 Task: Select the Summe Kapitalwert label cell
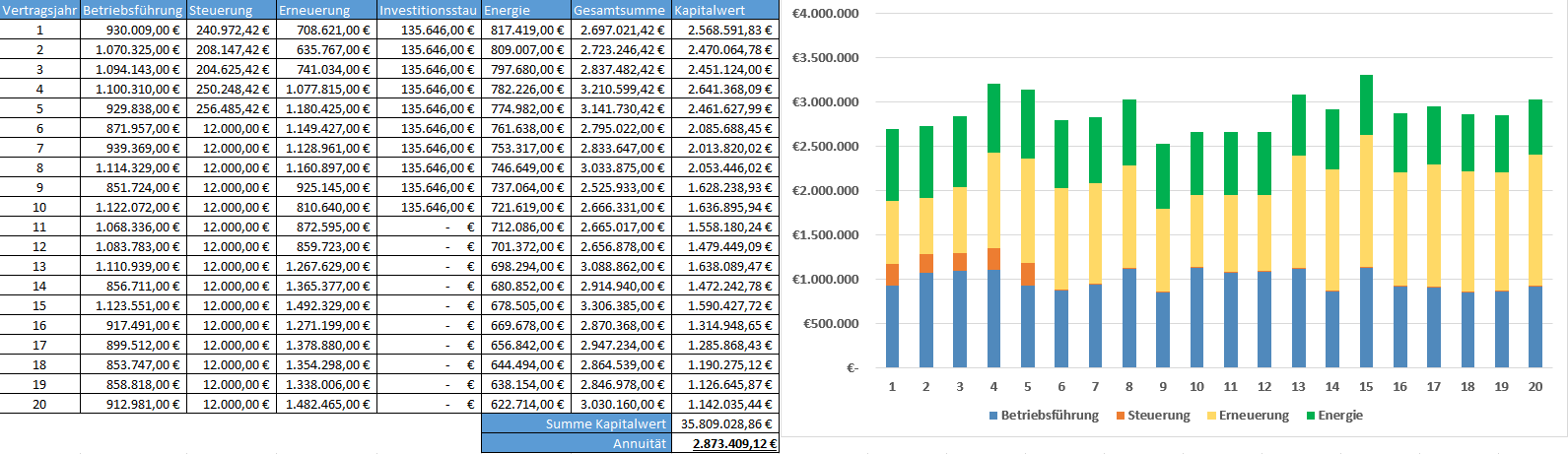coord(577,423)
